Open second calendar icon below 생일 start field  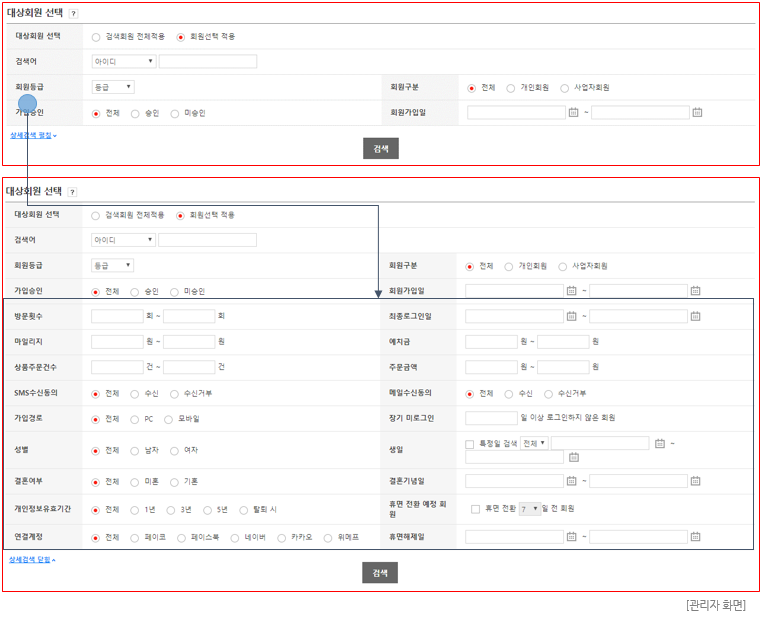[x=574, y=457]
